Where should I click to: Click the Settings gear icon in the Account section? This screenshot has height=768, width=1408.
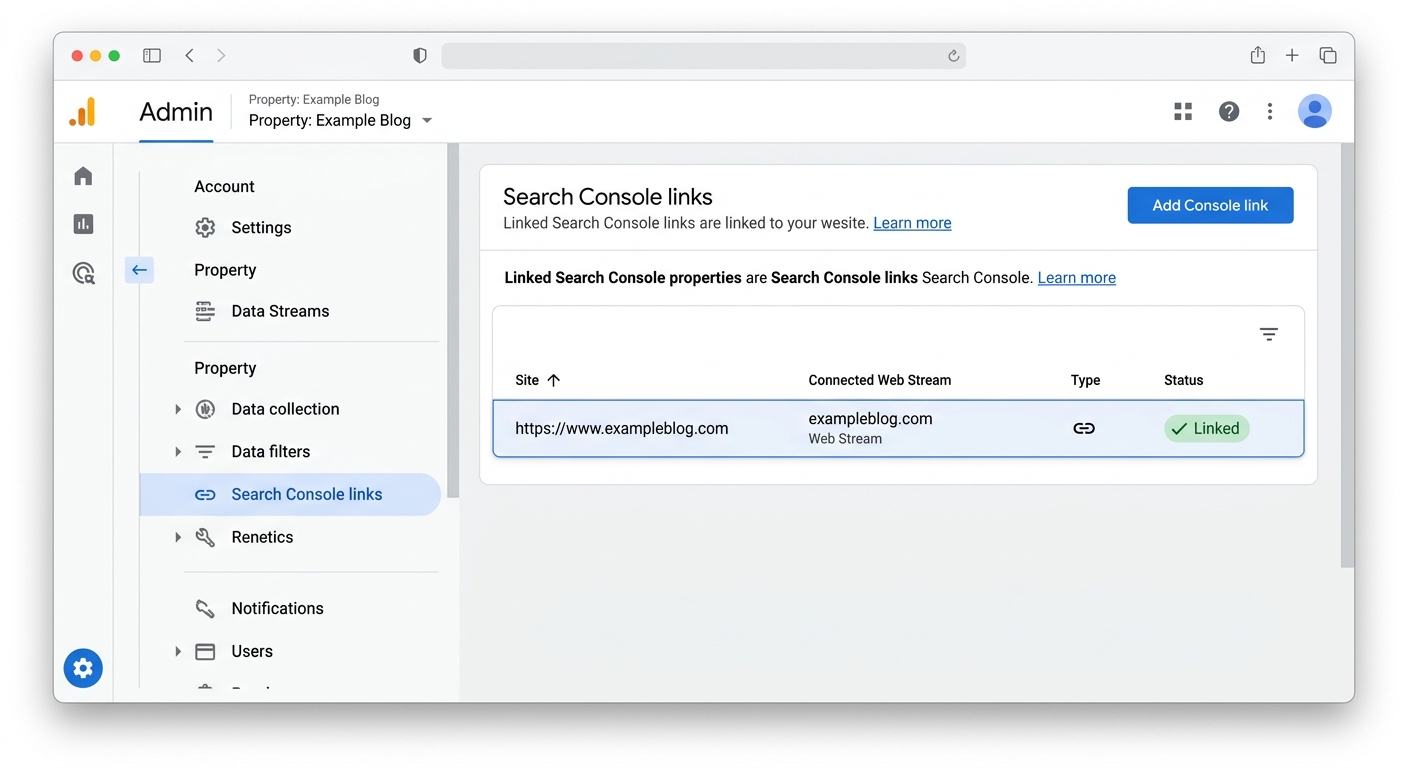pyautogui.click(x=205, y=227)
